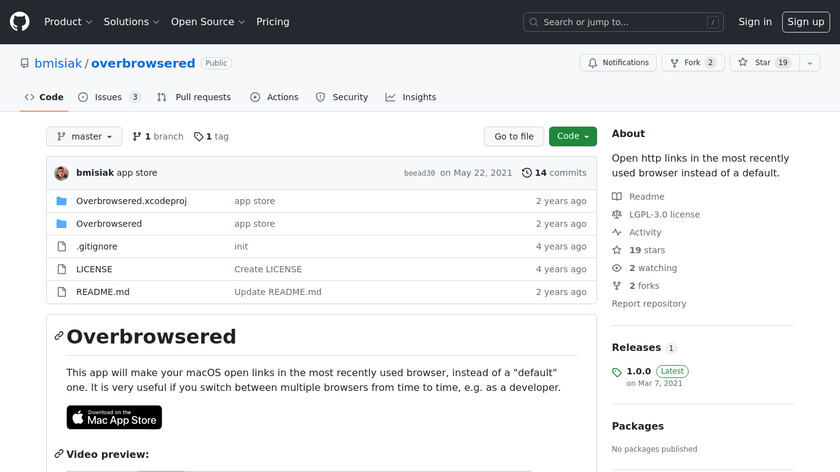Expand the Product menu in header
The image size is (840, 472).
pos(68,22)
